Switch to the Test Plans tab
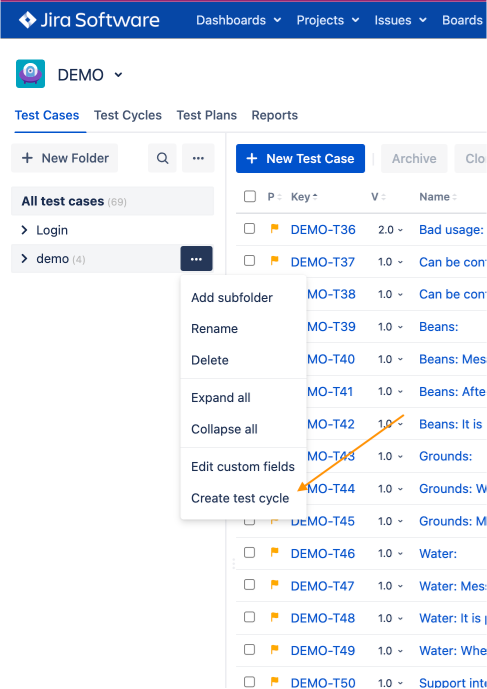This screenshot has height=689, width=487. [x=207, y=115]
